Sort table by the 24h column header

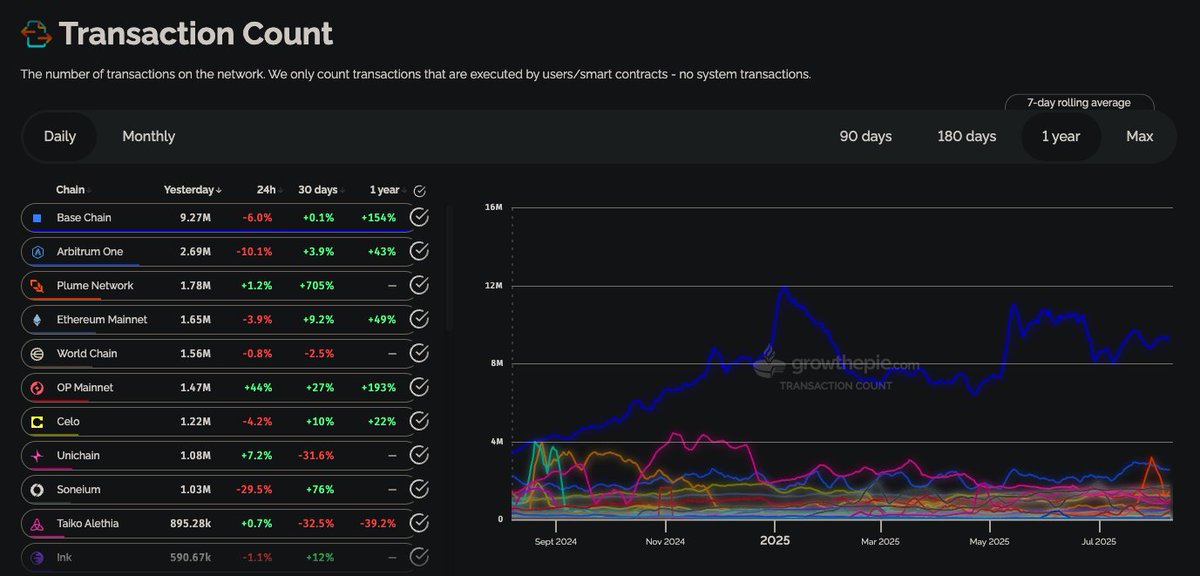point(269,190)
